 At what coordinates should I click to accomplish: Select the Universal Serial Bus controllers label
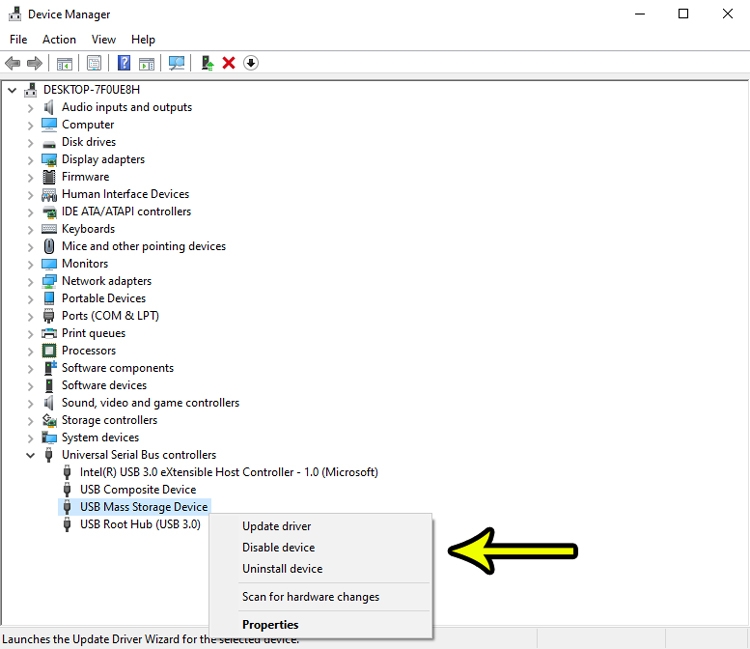click(x=139, y=455)
